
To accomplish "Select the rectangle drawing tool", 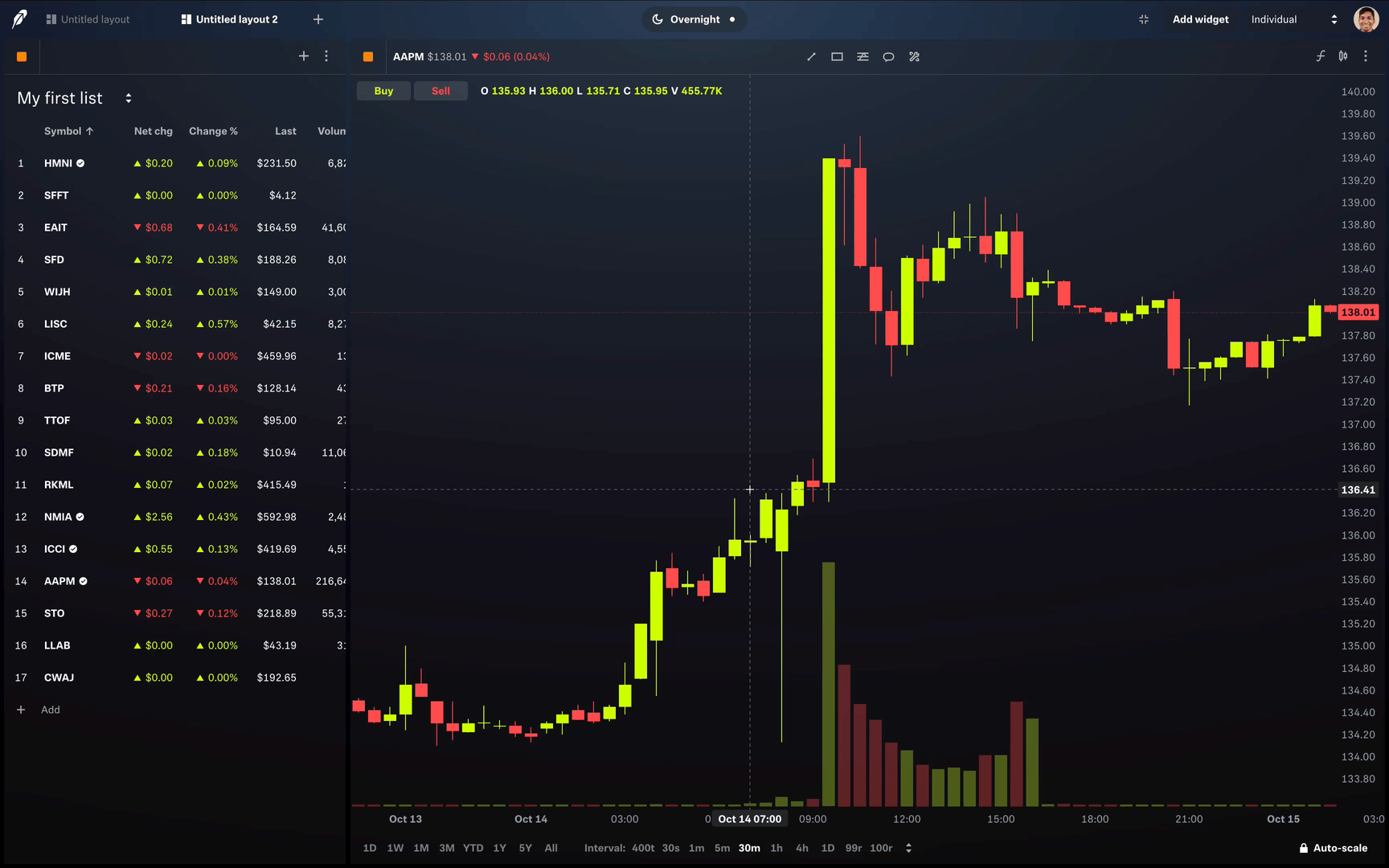I will pos(837,56).
